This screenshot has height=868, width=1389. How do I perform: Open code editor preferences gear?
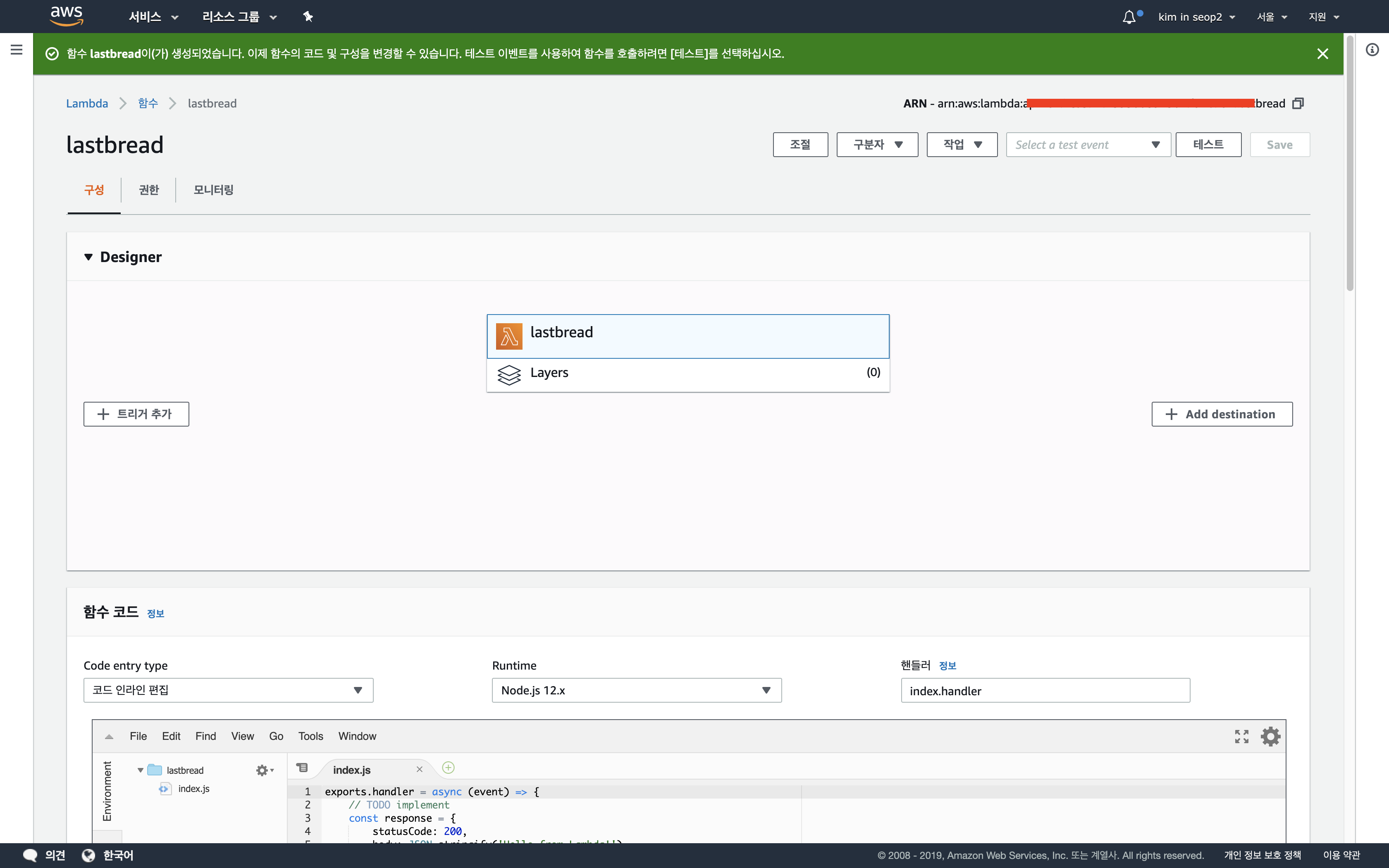coord(1270,736)
